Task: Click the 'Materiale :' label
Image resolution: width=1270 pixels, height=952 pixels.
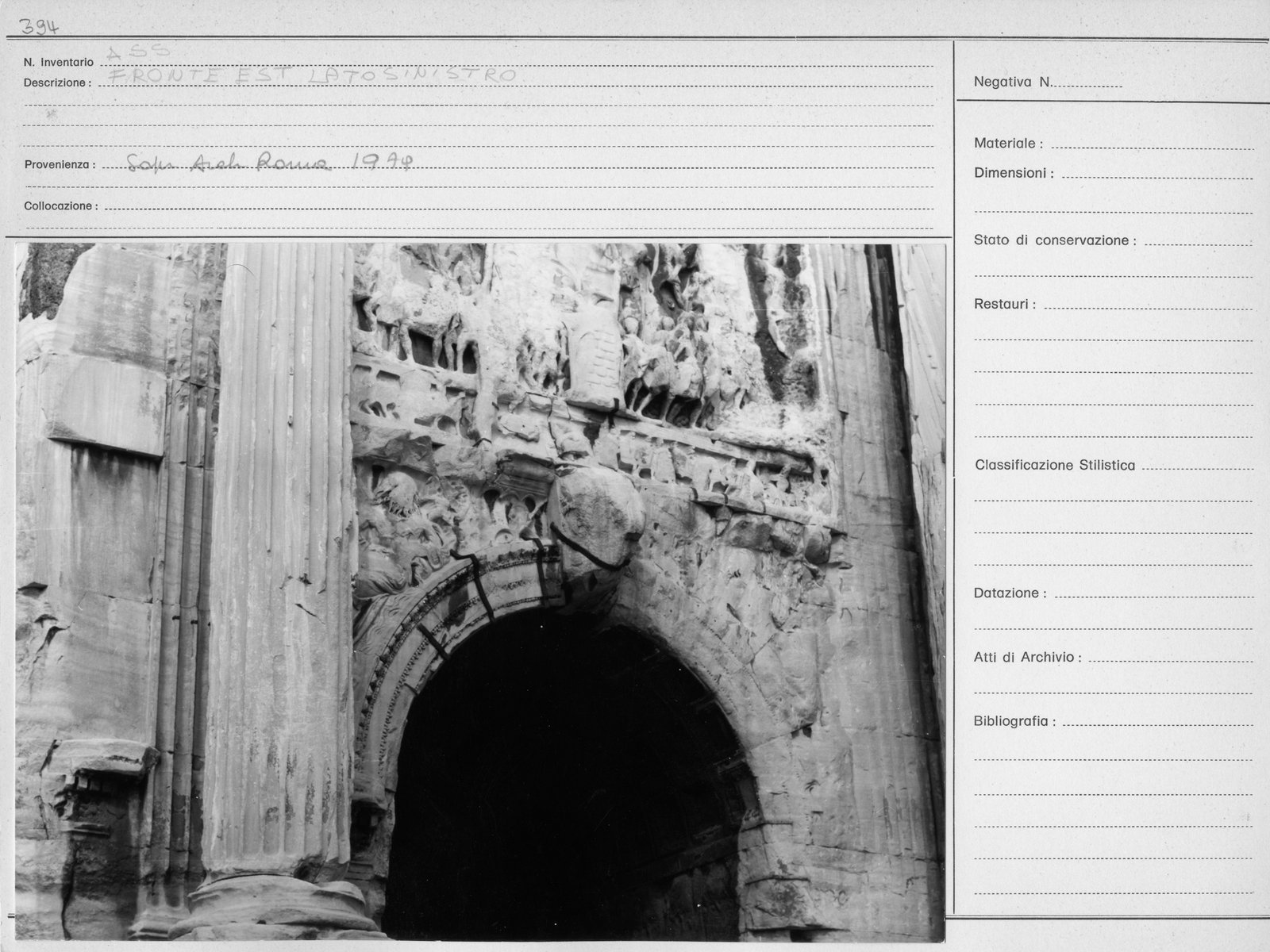Action: 1008,144
